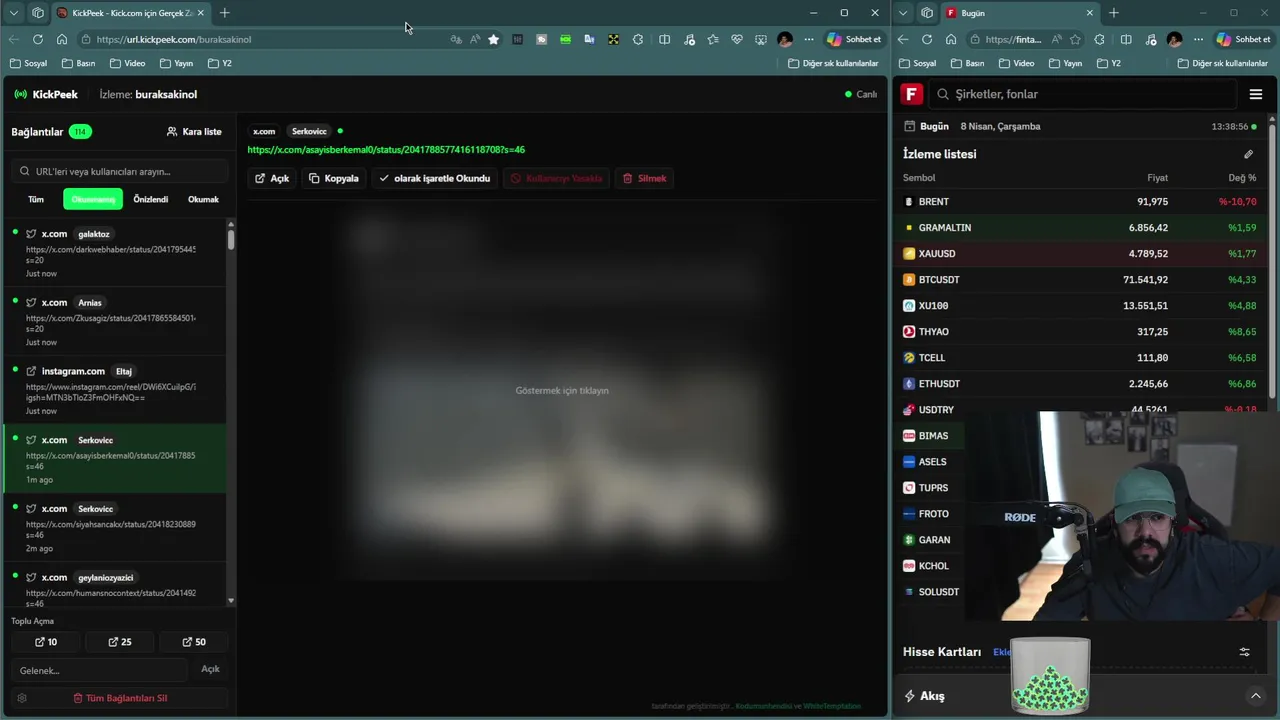
Task: Click the Açık open button
Action: tap(272, 178)
